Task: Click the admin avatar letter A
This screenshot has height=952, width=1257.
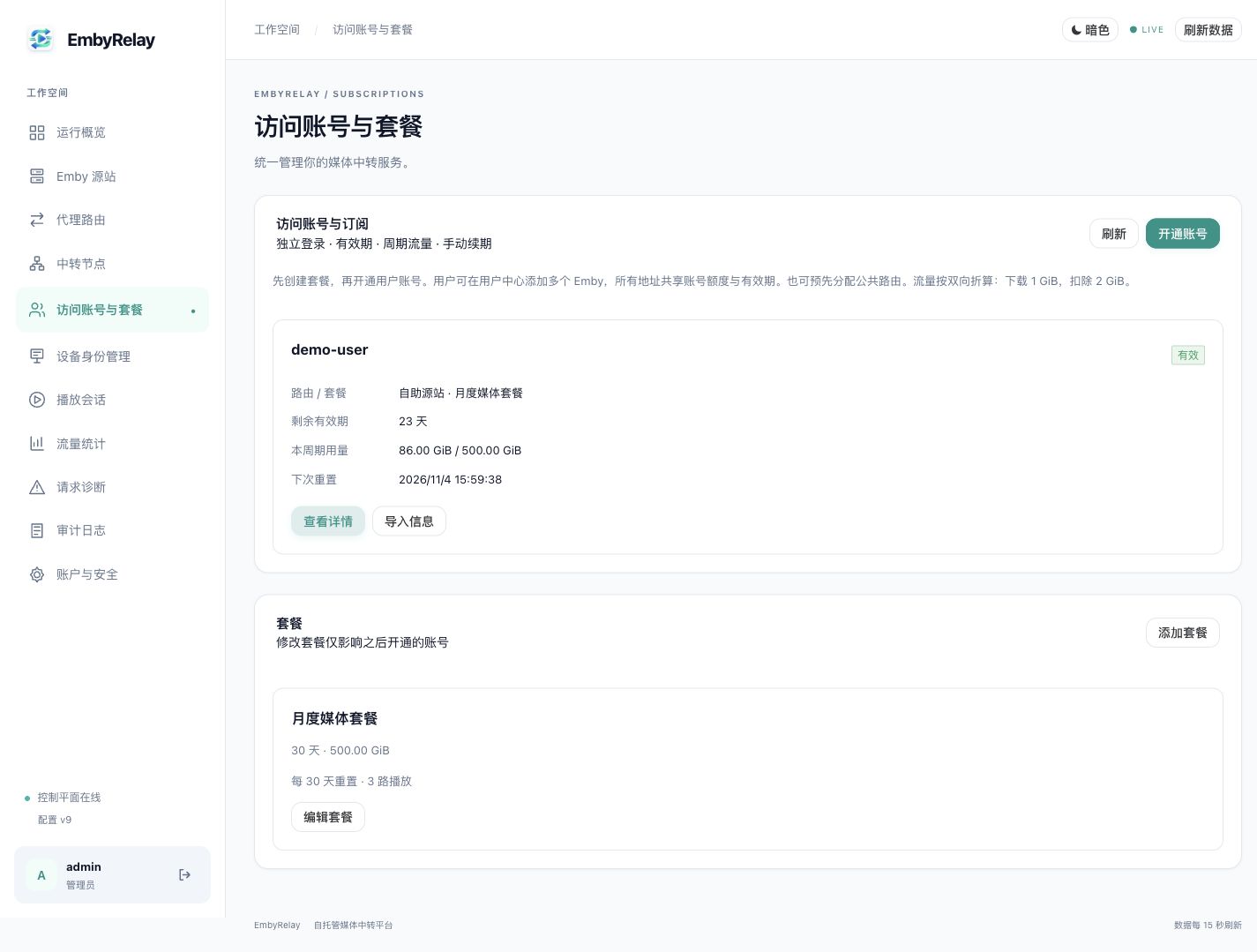Action: 41,875
